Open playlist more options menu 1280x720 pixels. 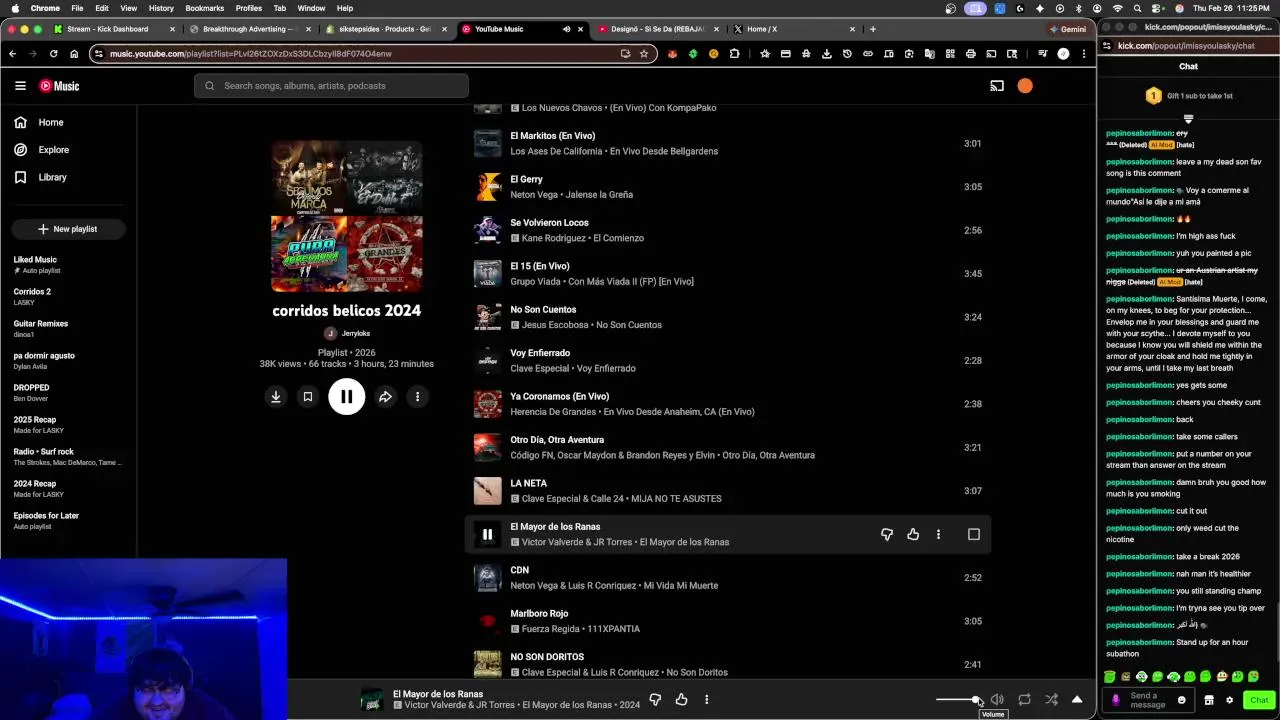(417, 397)
